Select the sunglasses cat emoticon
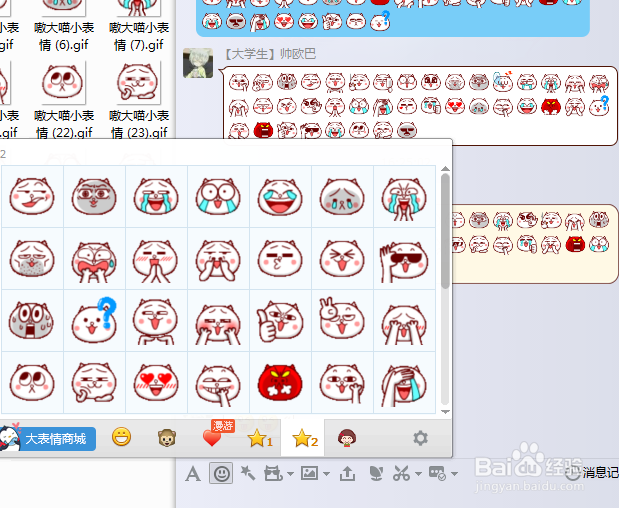619x508 pixels. (x=404, y=259)
